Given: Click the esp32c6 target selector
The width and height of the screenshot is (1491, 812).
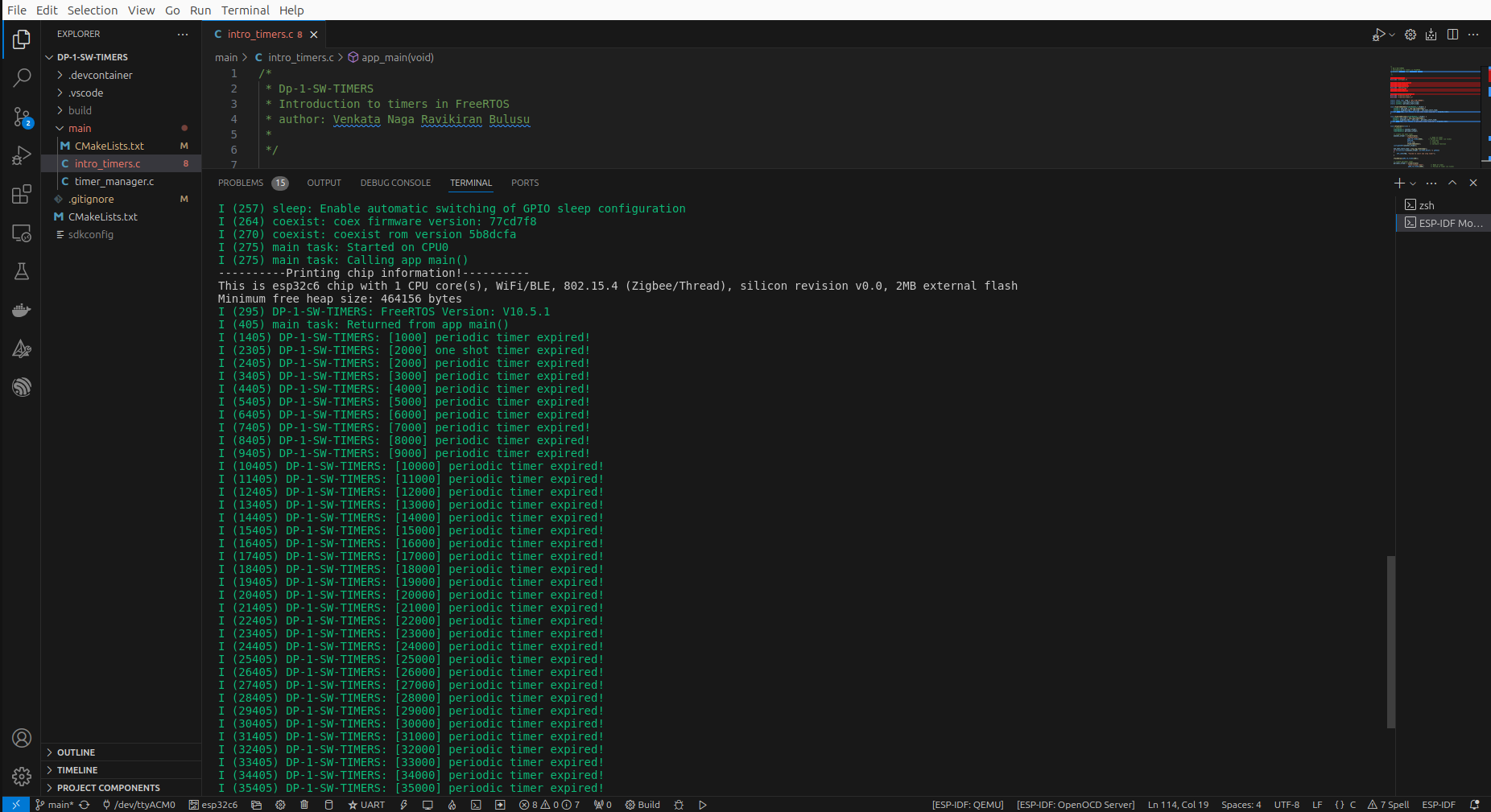Looking at the screenshot, I should (213, 805).
